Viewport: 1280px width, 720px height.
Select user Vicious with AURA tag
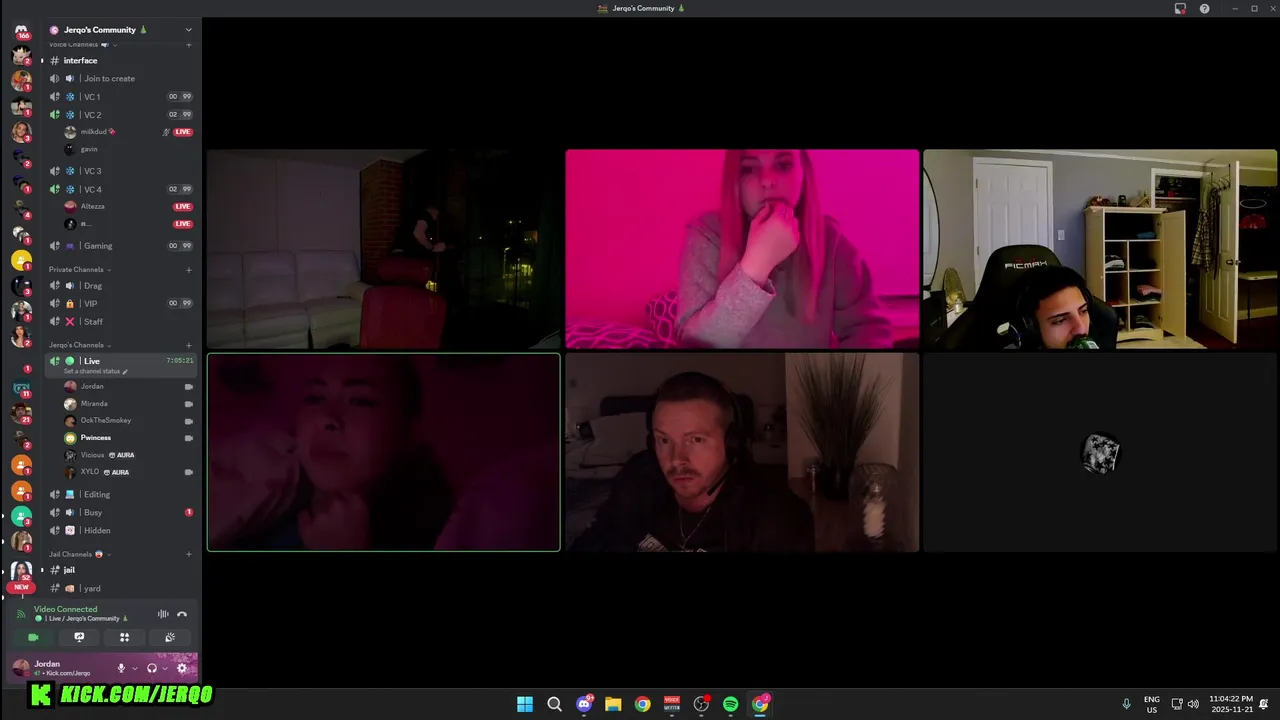pos(128,454)
